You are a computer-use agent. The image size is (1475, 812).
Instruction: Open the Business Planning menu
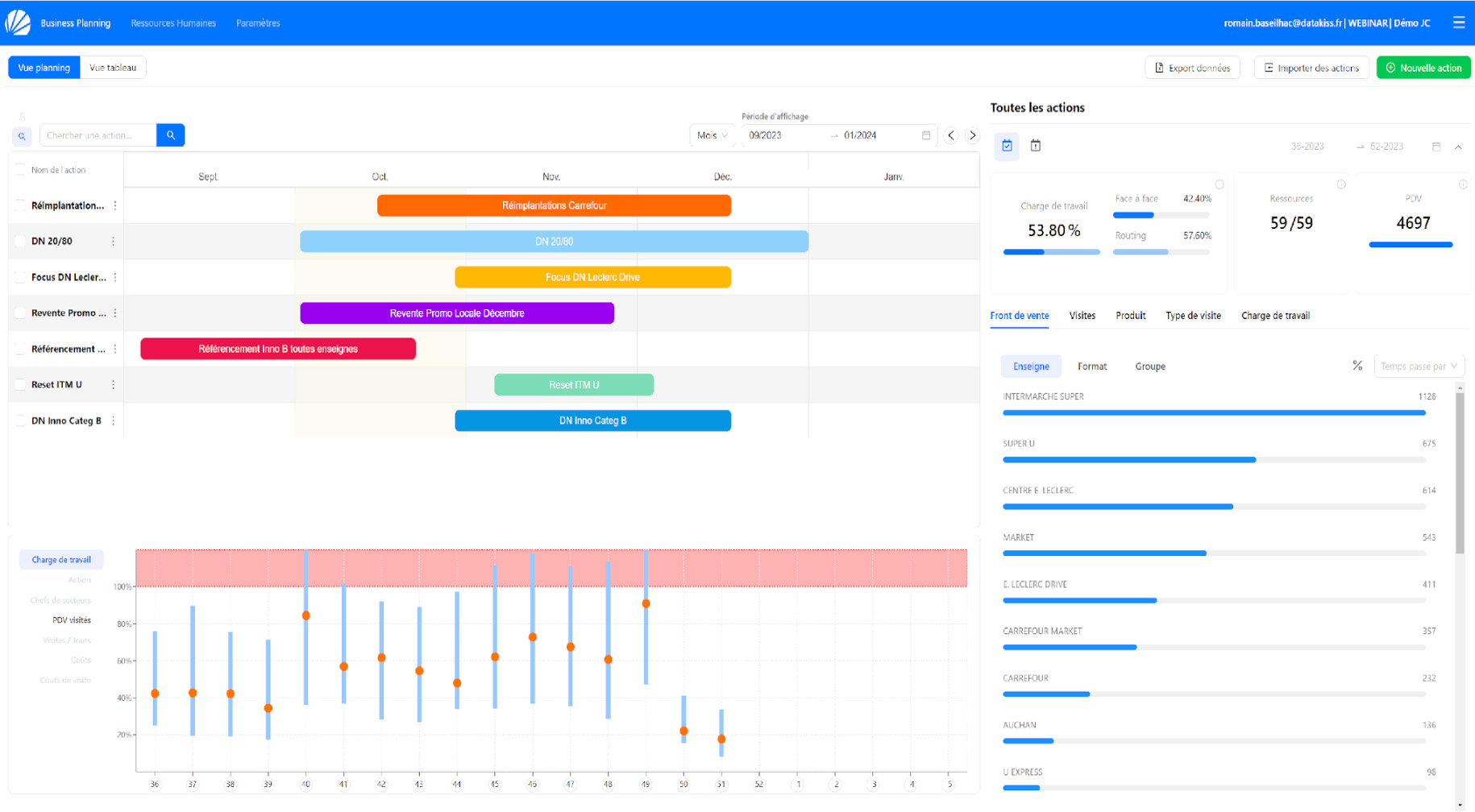[x=76, y=23]
